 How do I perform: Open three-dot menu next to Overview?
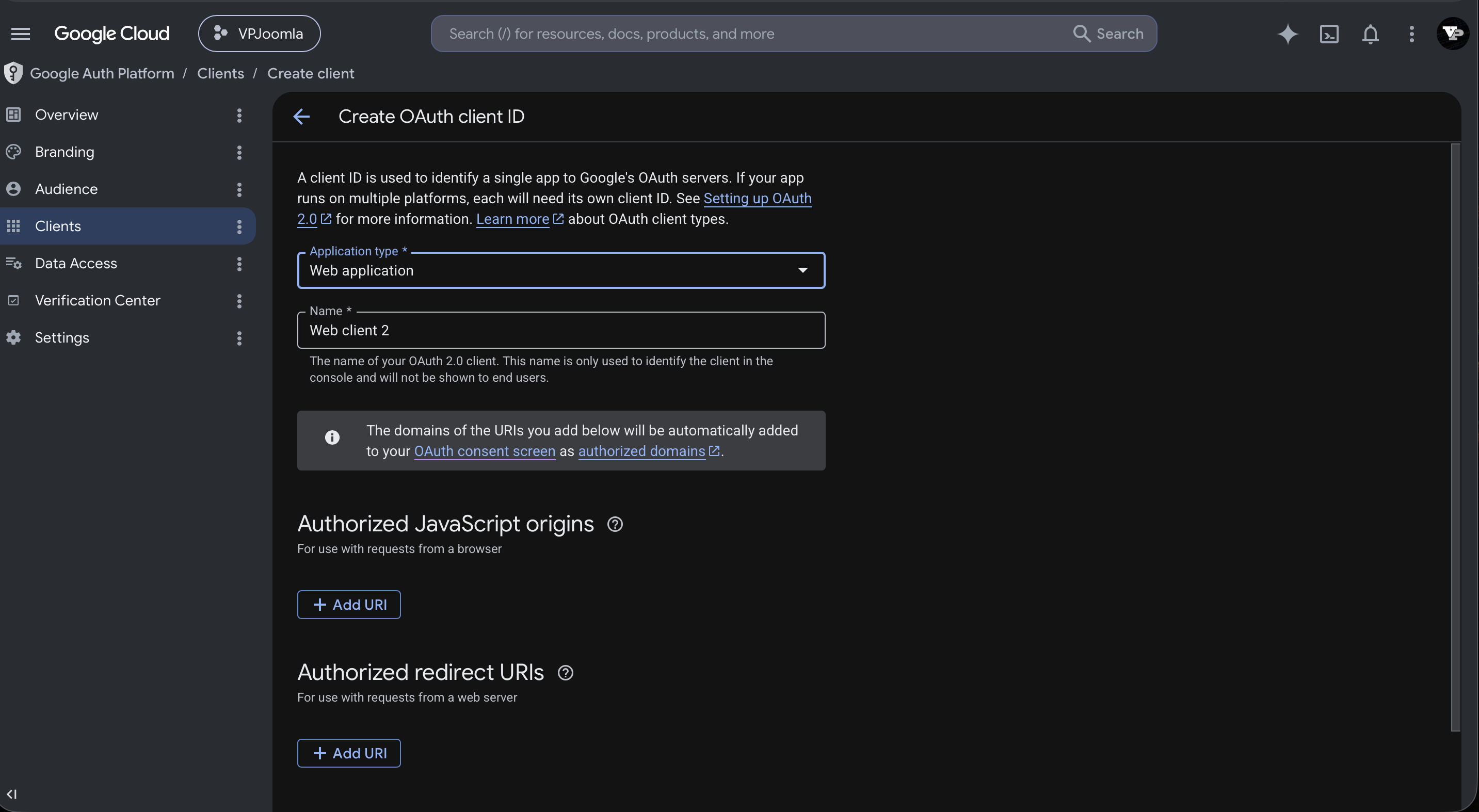click(239, 116)
